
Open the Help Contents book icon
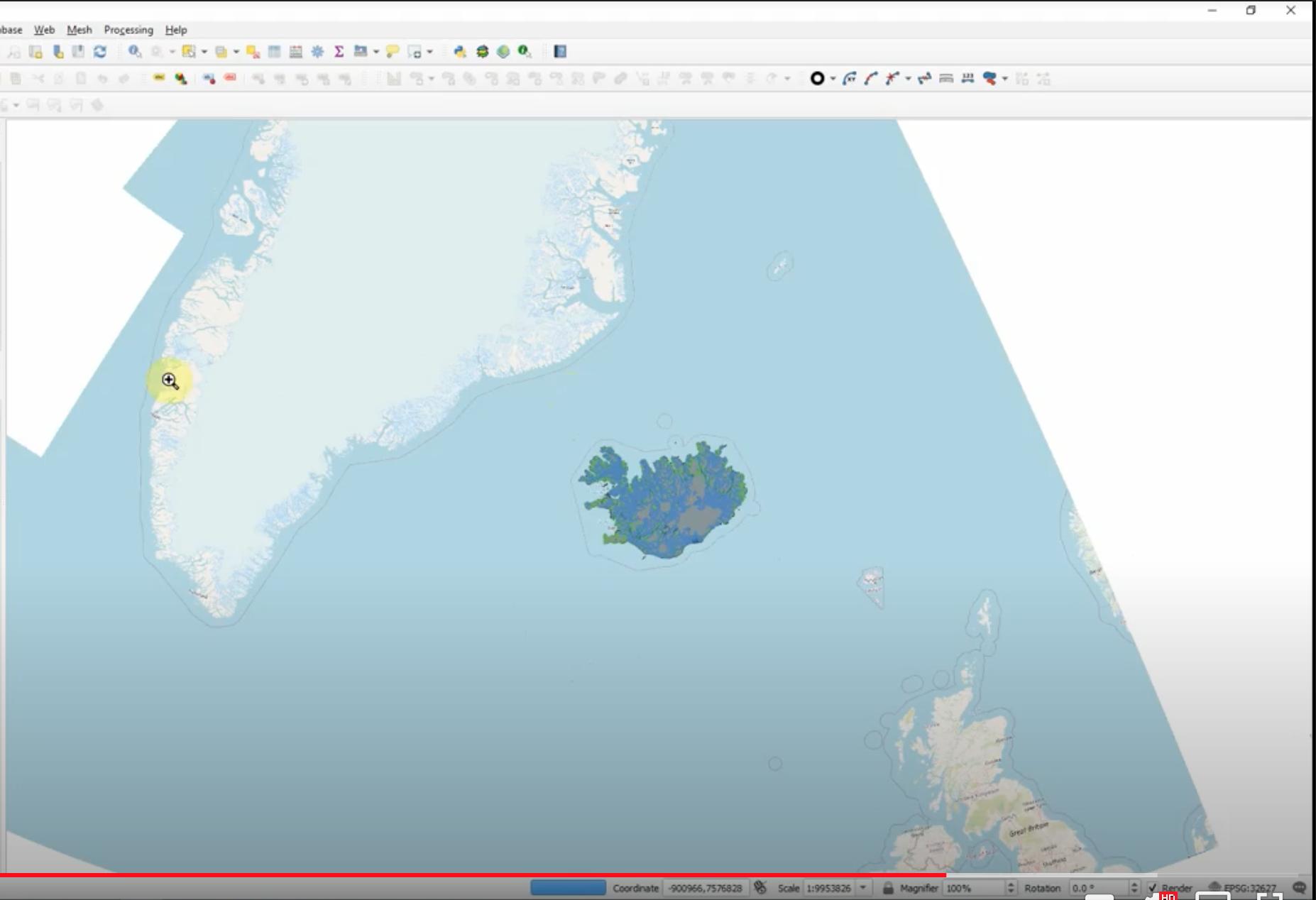click(560, 51)
